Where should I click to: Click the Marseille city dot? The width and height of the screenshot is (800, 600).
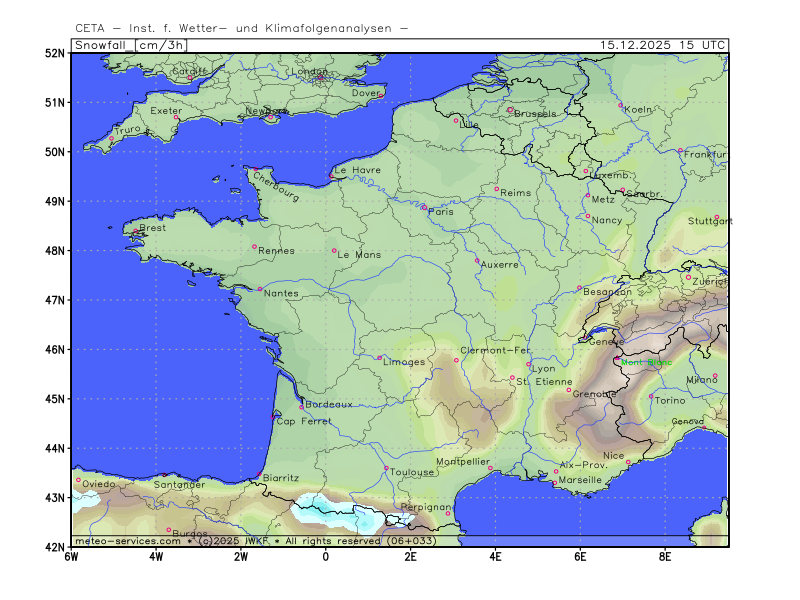554,483
